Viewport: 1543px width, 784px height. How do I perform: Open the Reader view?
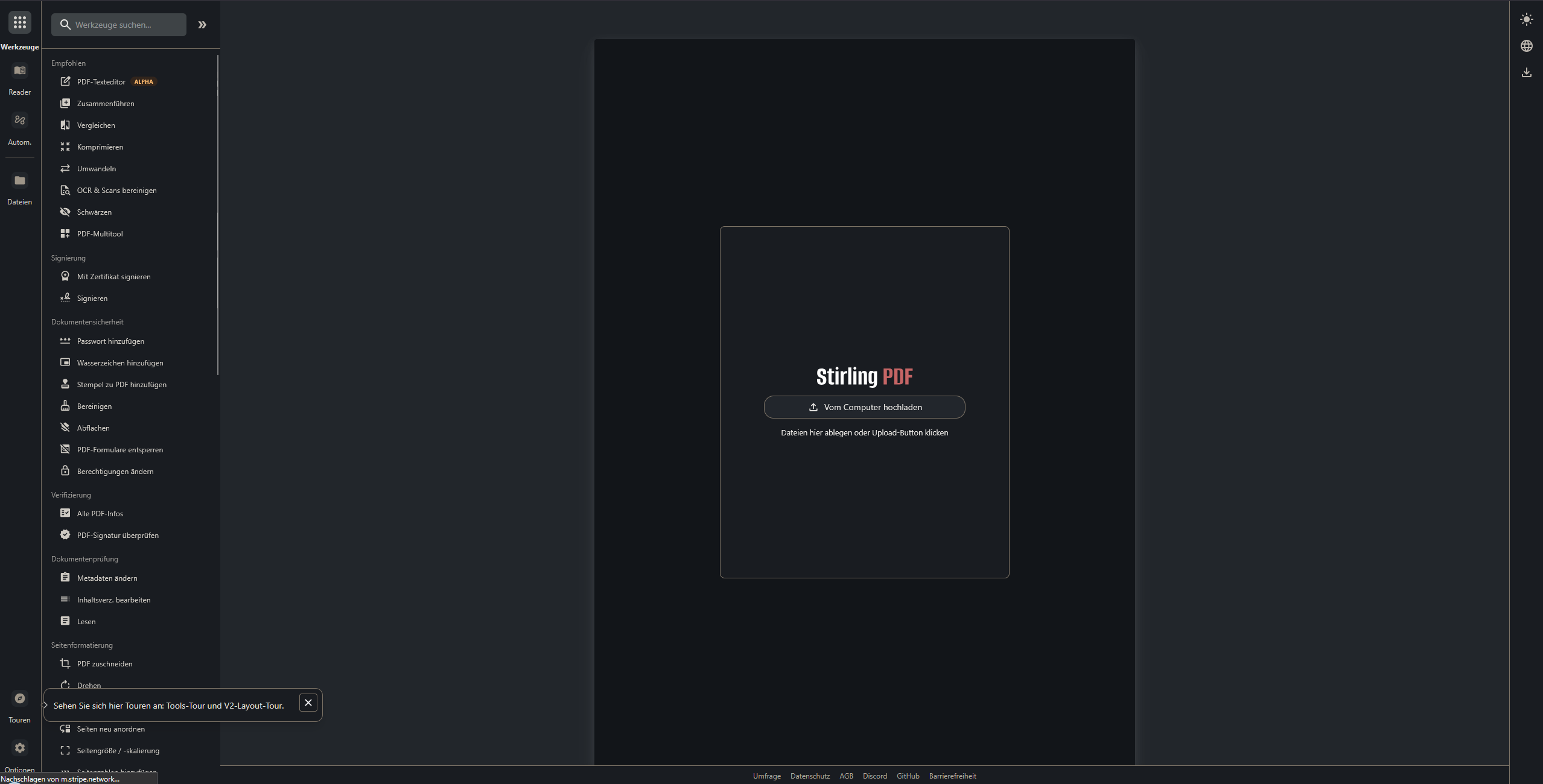coord(20,71)
